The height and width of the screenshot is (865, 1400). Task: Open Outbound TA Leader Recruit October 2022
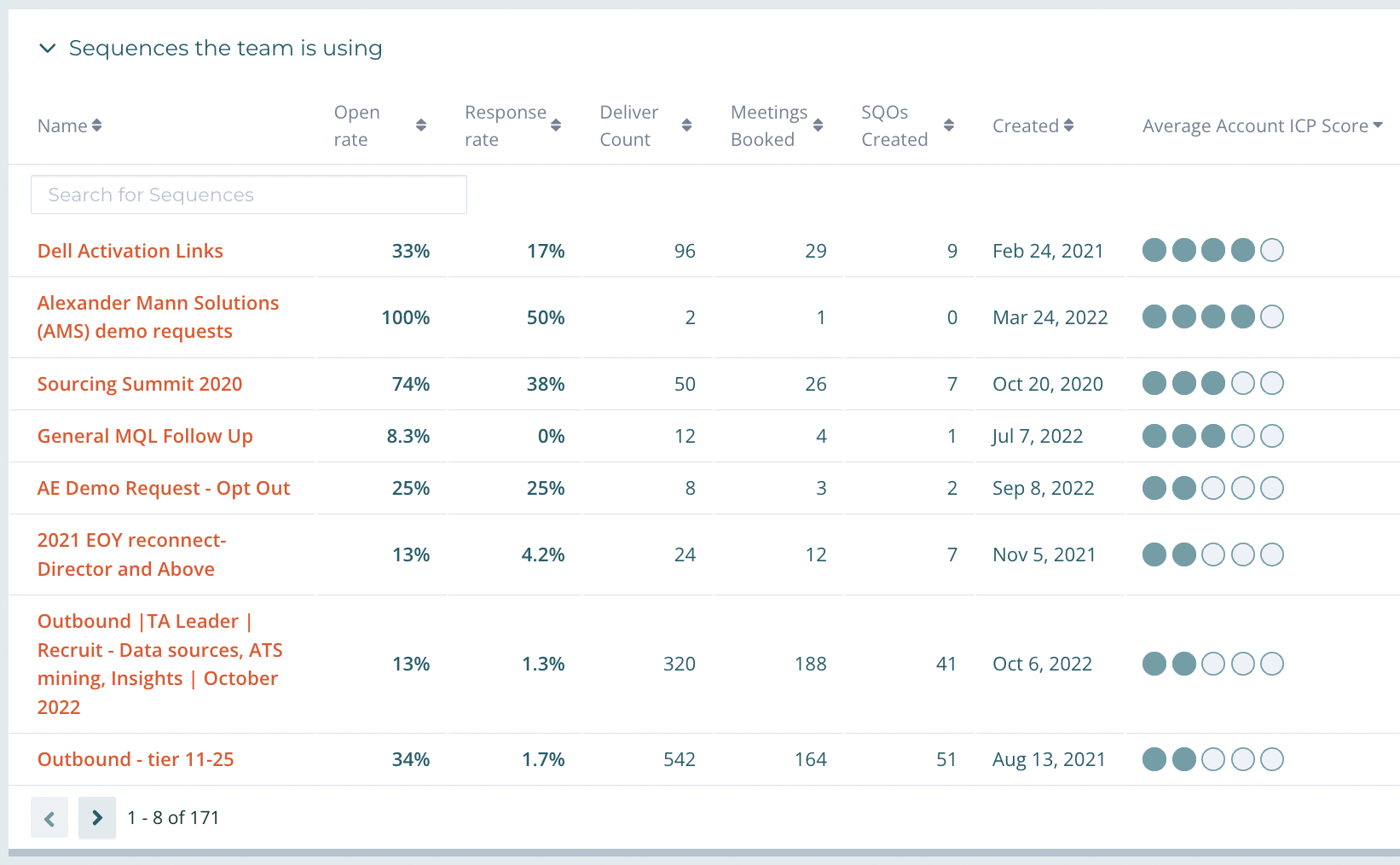(160, 664)
